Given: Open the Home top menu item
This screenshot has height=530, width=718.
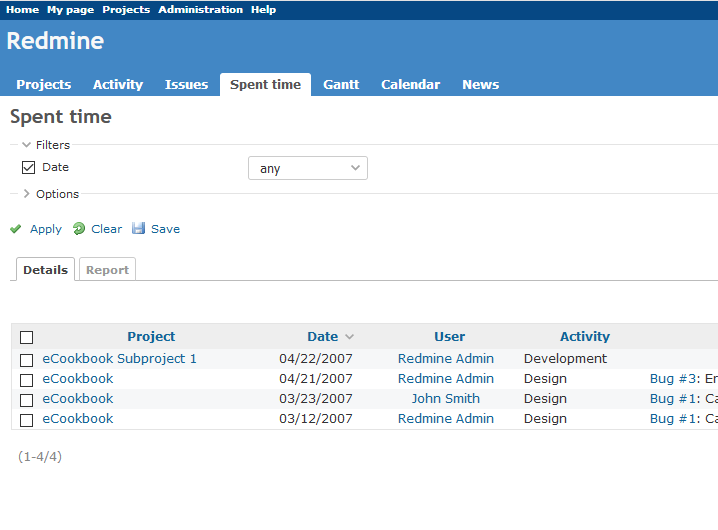Looking at the screenshot, I should click(22, 10).
